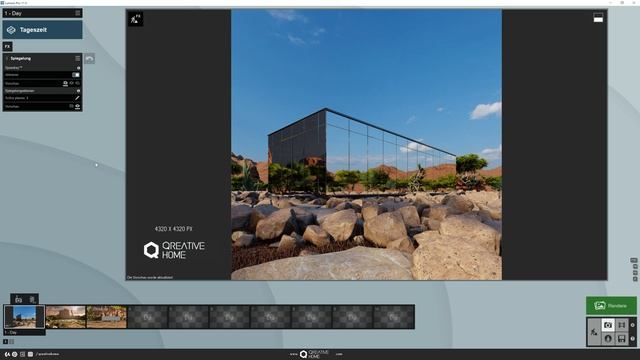Click the first icon in the bottom-left taskbar
This screenshot has width=640, height=360.
pos(7,354)
